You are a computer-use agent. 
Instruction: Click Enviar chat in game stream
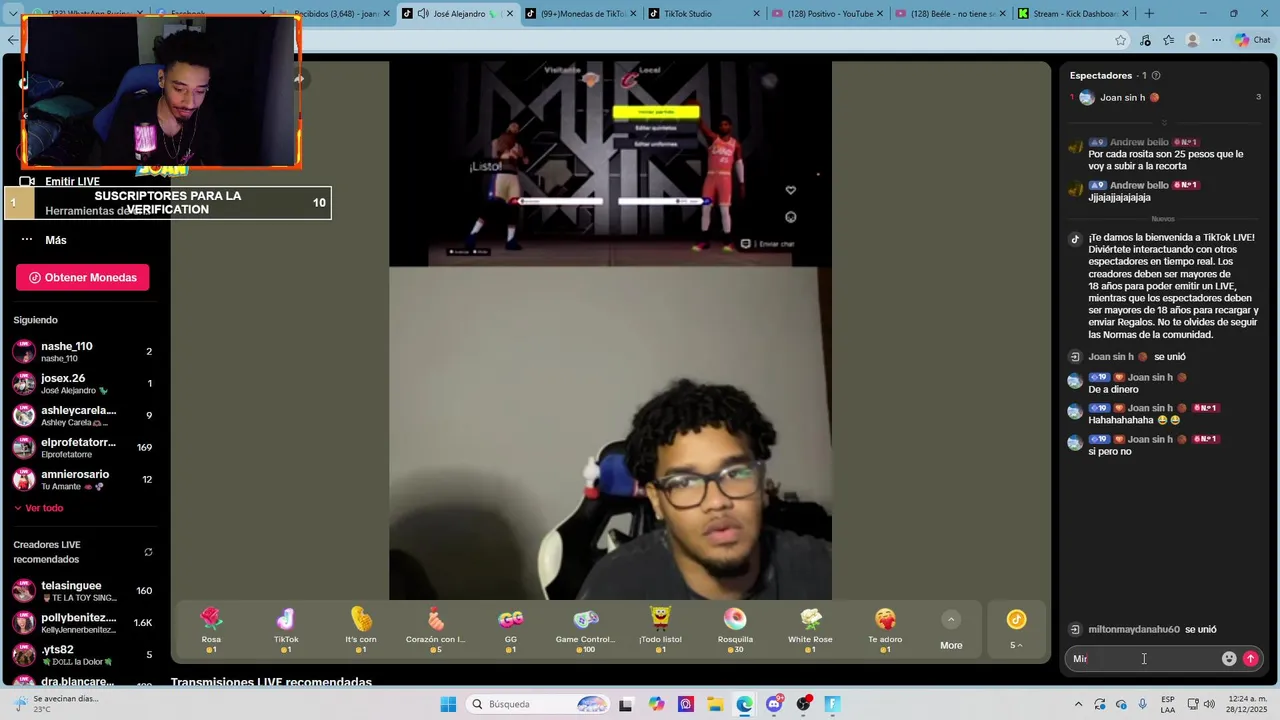tap(767, 244)
